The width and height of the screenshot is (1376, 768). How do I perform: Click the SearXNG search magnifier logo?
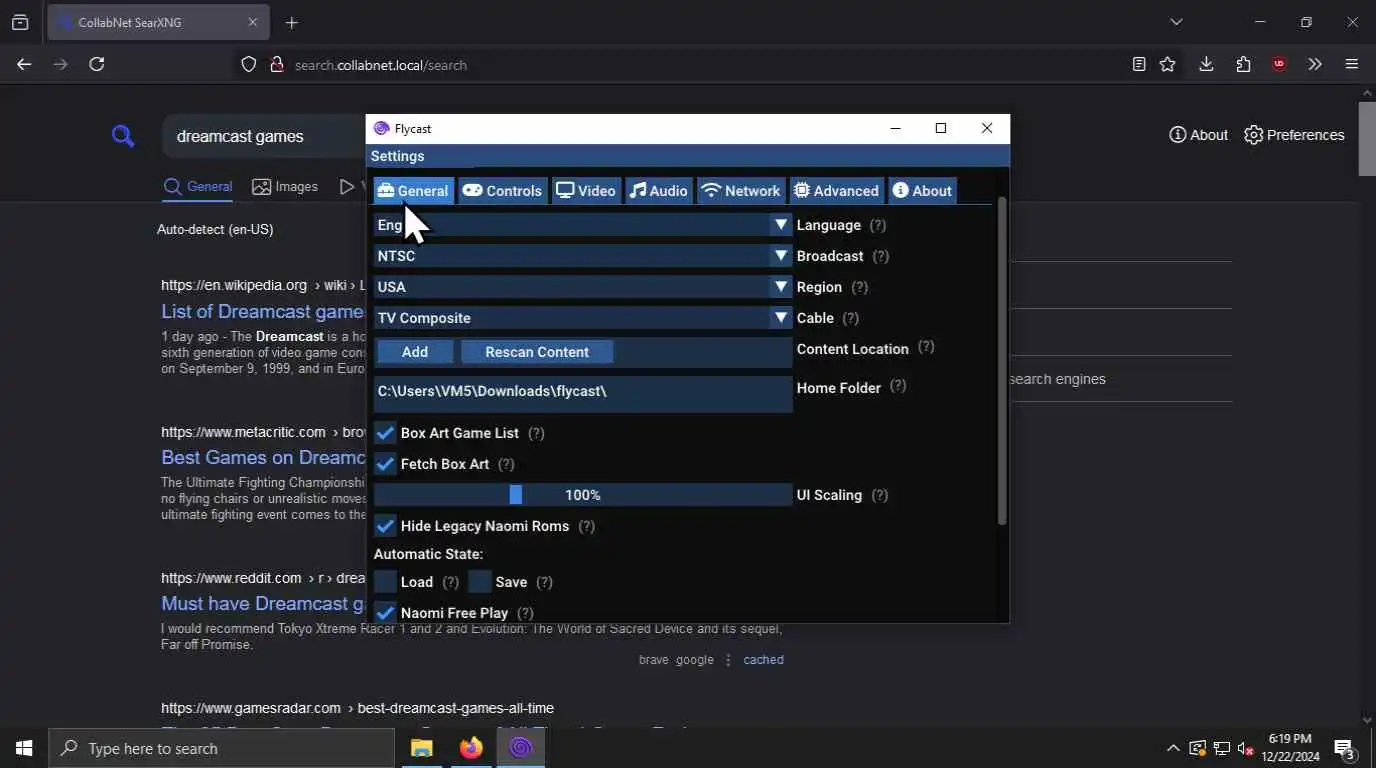tap(123, 135)
